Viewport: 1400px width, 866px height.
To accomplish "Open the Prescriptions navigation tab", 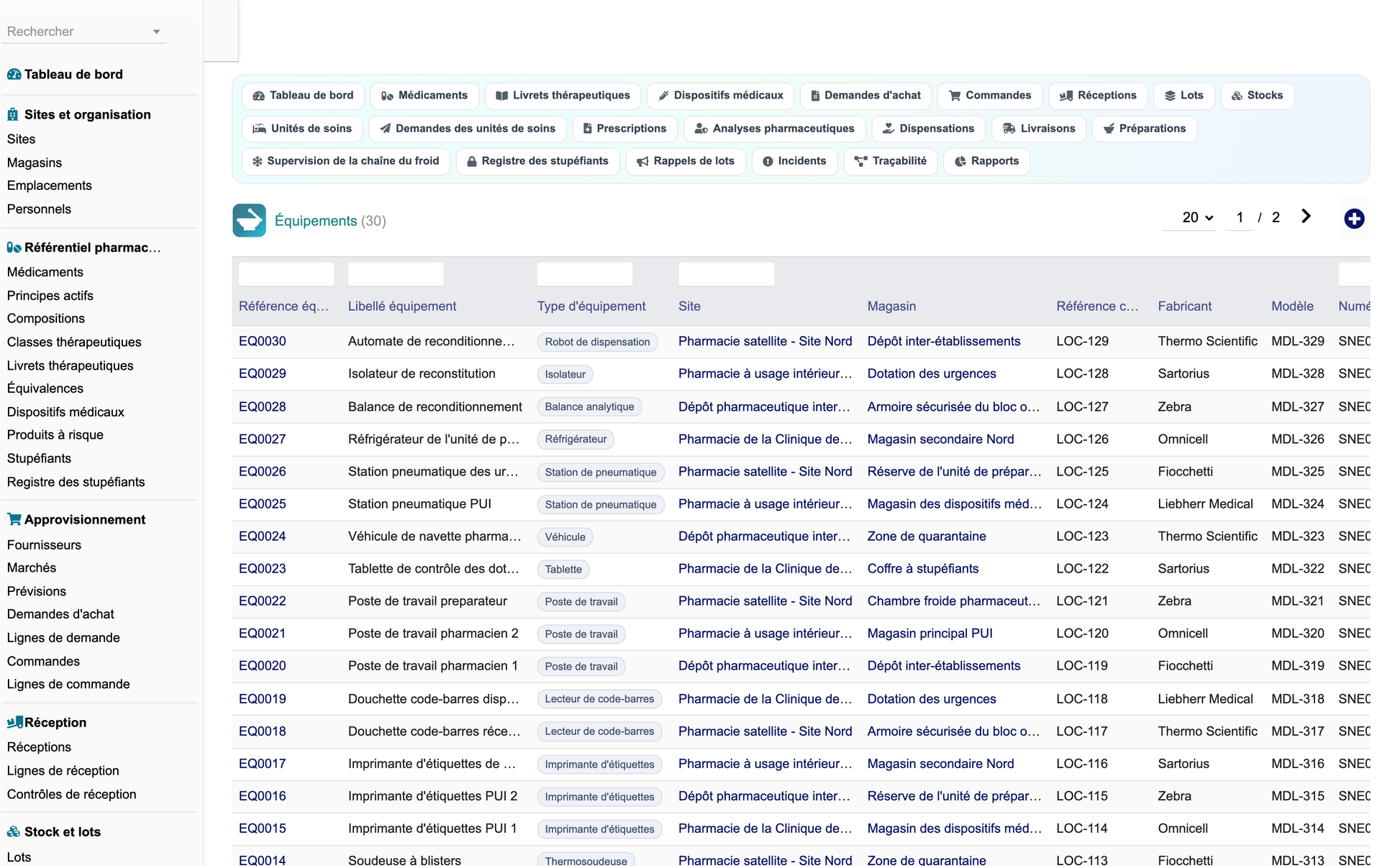I will pyautogui.click(x=624, y=129).
